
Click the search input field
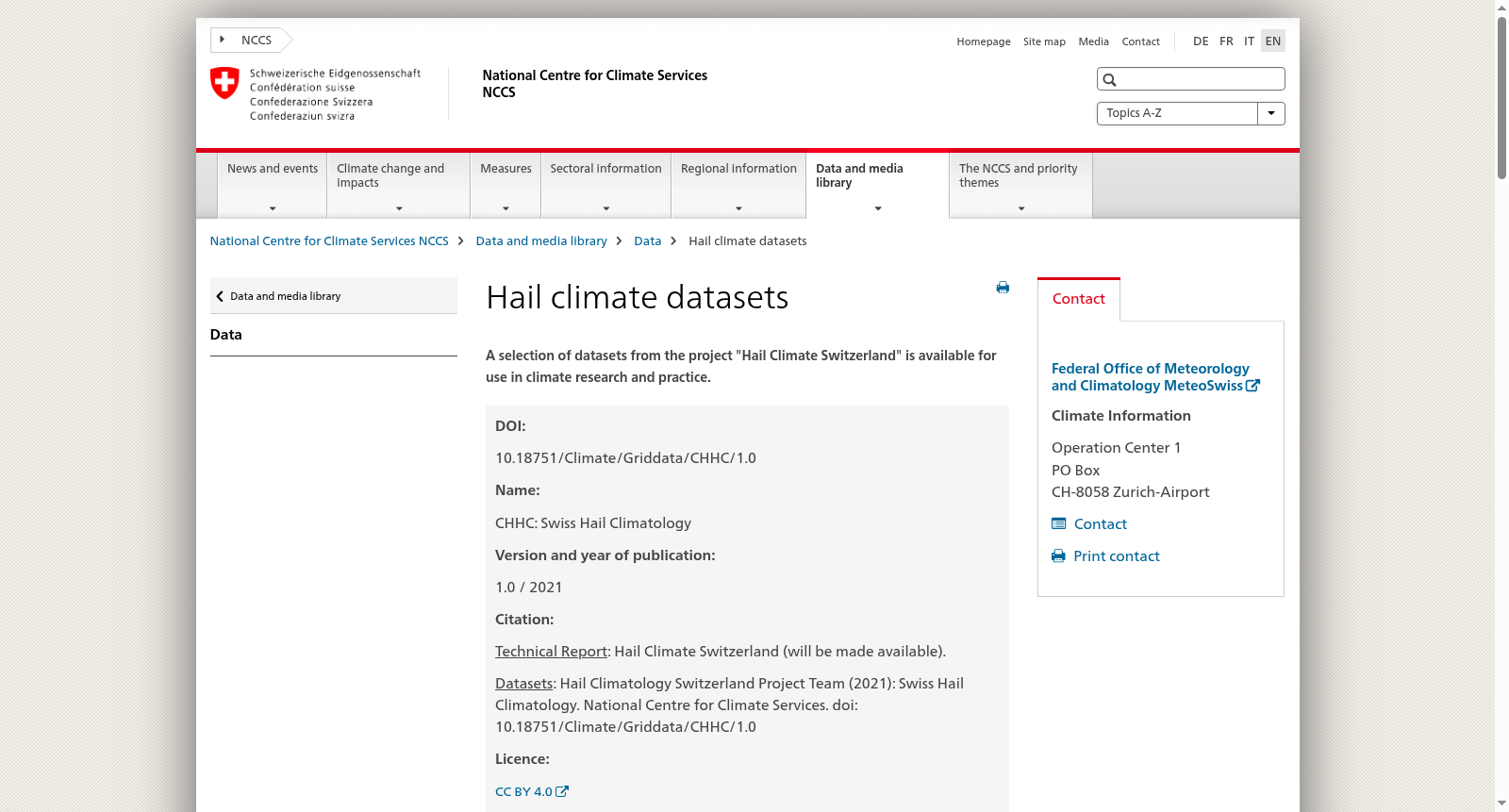click(1190, 79)
